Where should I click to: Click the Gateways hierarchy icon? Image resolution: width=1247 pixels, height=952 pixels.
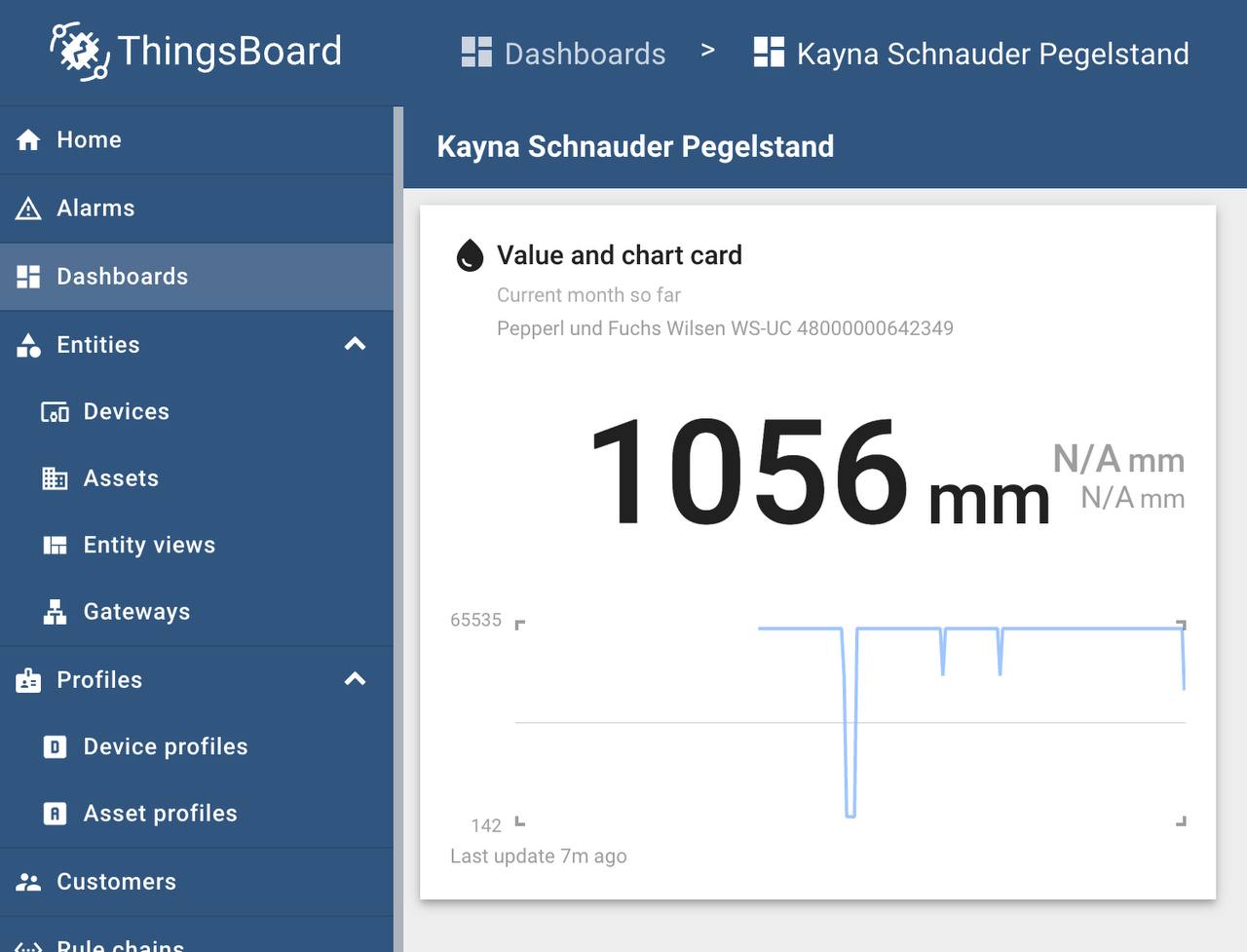[55, 612]
